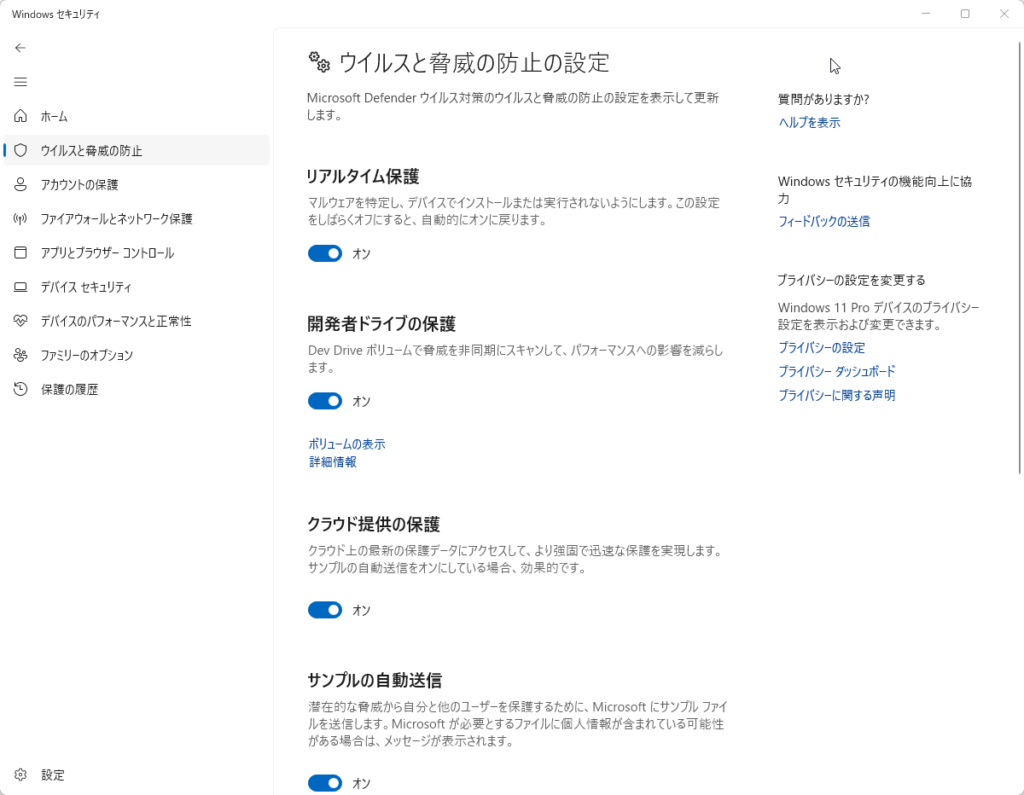Disable 開発者ドライブの保護
The height and width of the screenshot is (795, 1024).
click(x=324, y=400)
